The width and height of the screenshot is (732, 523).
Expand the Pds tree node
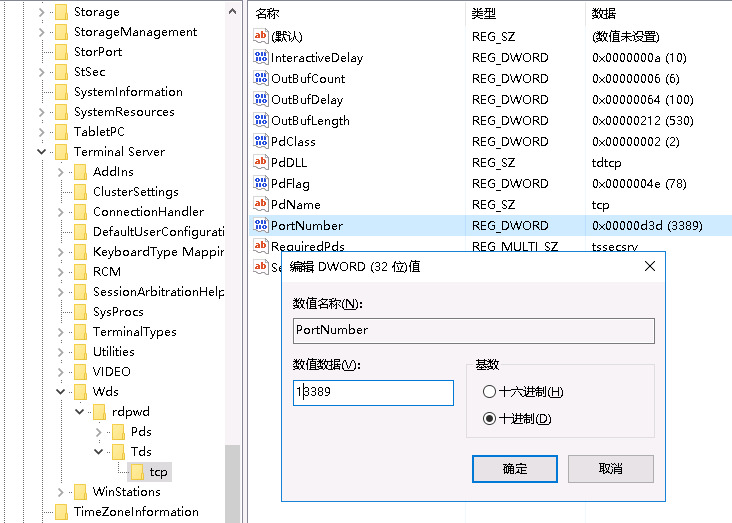pos(99,432)
